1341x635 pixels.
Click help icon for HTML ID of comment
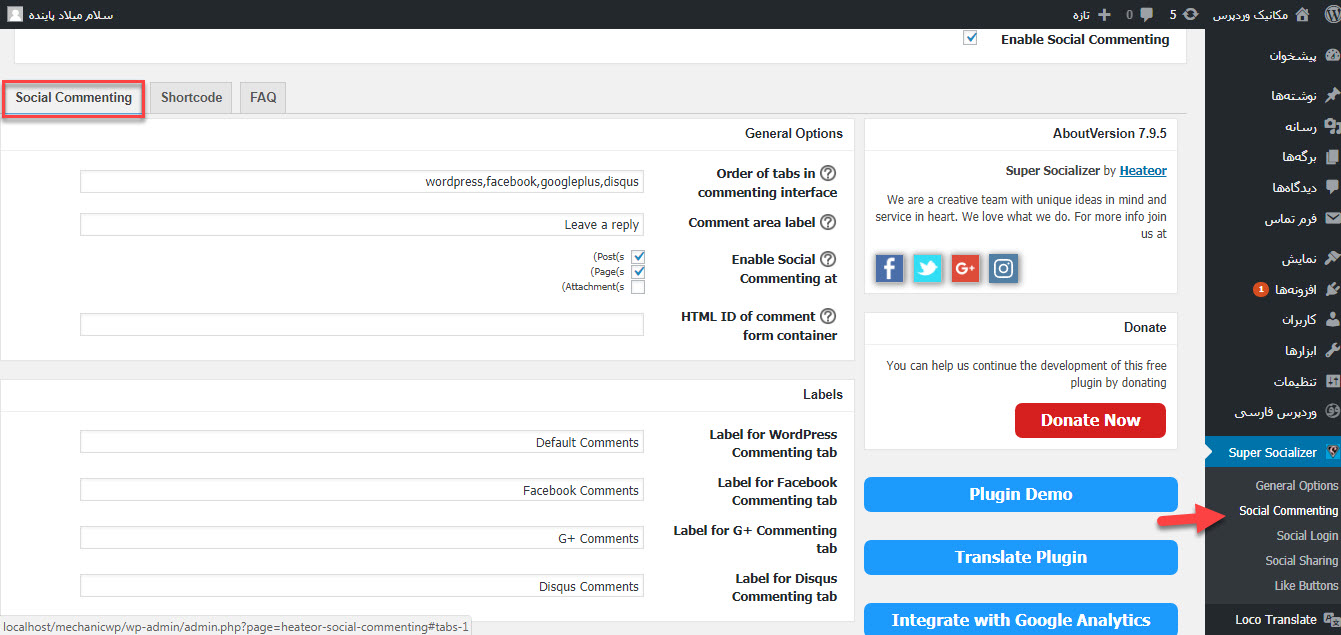(828, 317)
